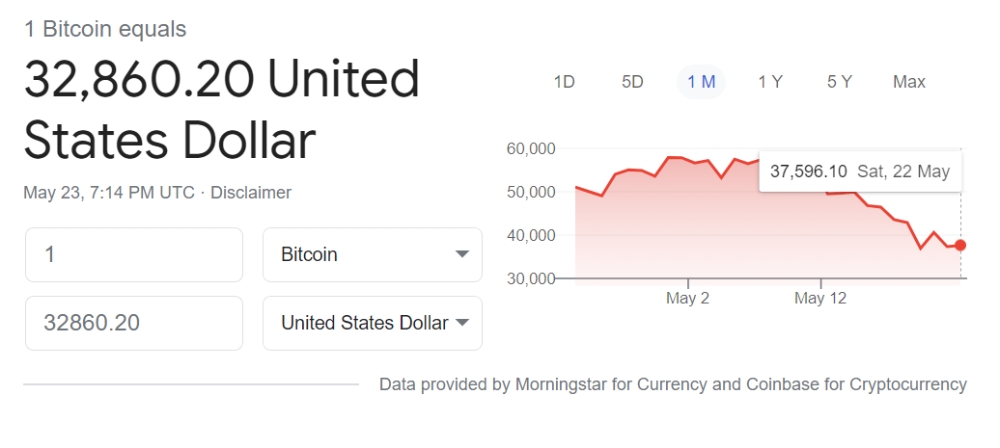The width and height of the screenshot is (1000, 448).
Task: Click the 60,000 axis label
Action: coord(531,149)
